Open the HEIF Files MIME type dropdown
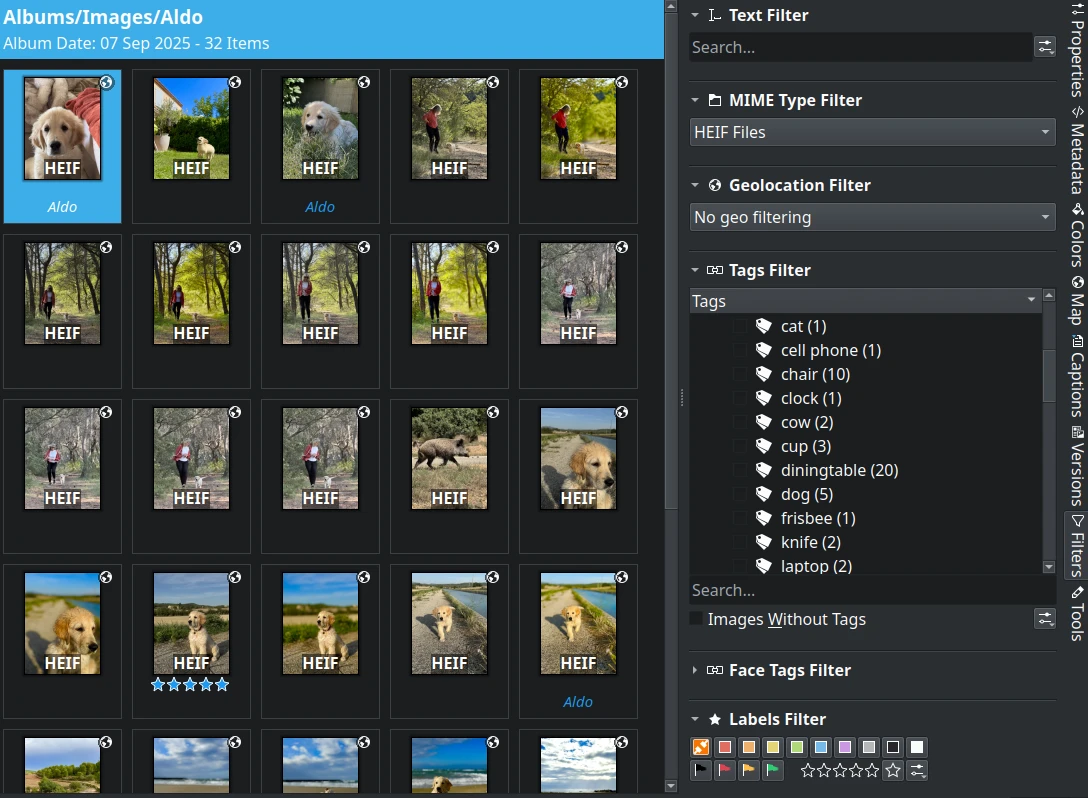This screenshot has height=798, width=1088. [x=871, y=131]
